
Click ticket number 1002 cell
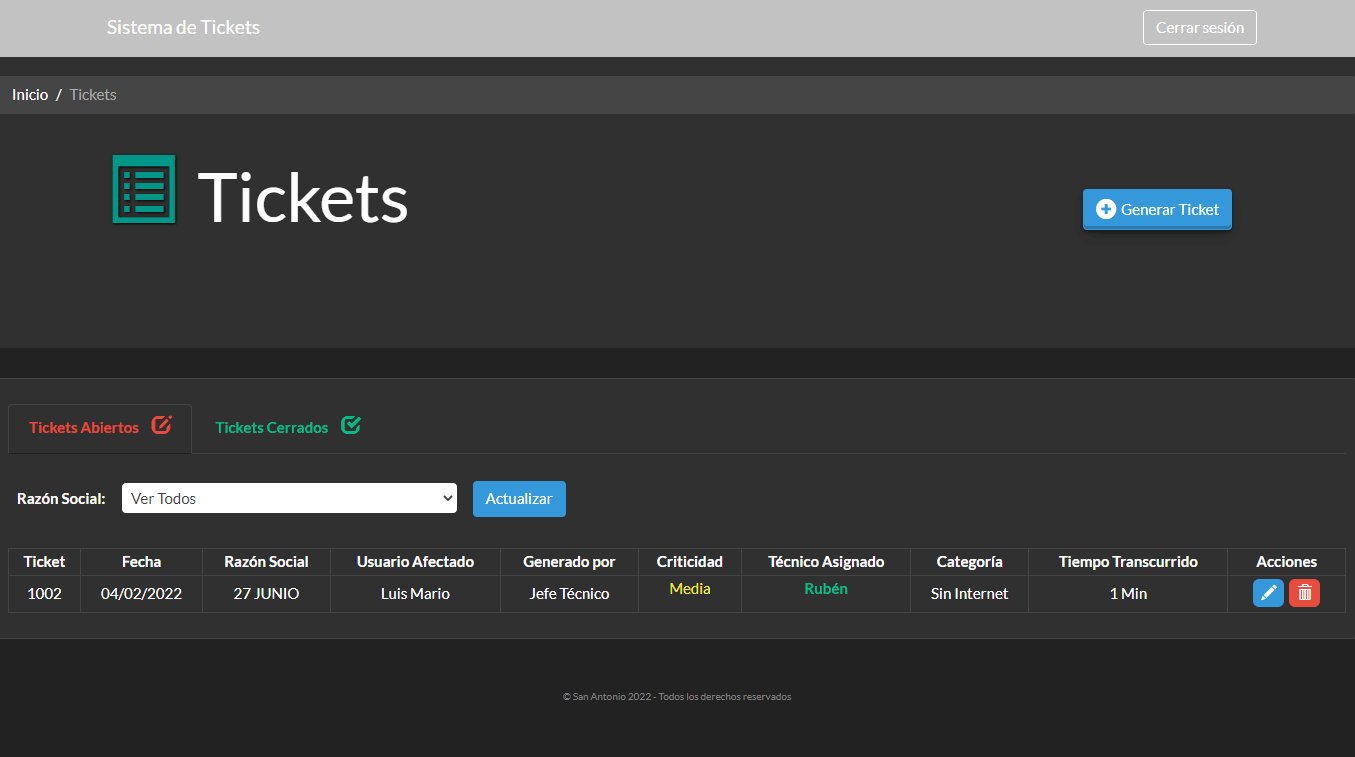(x=44, y=594)
